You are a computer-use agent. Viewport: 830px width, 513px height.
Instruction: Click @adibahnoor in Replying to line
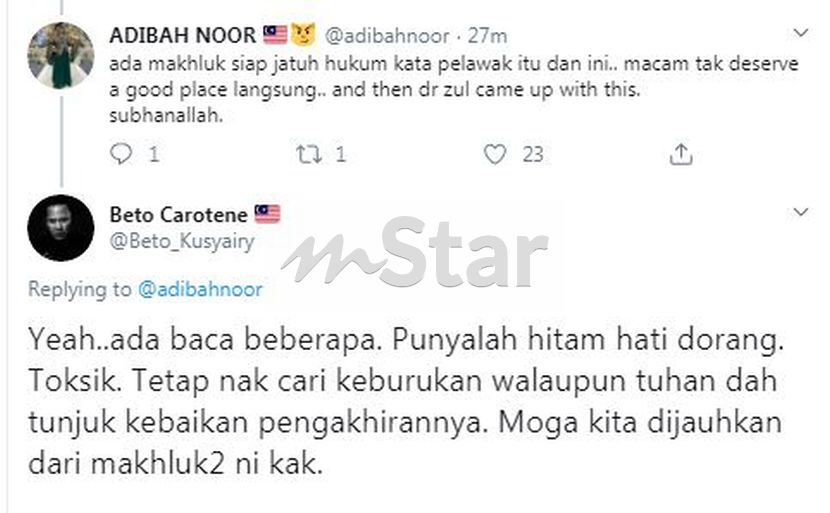[200, 289]
